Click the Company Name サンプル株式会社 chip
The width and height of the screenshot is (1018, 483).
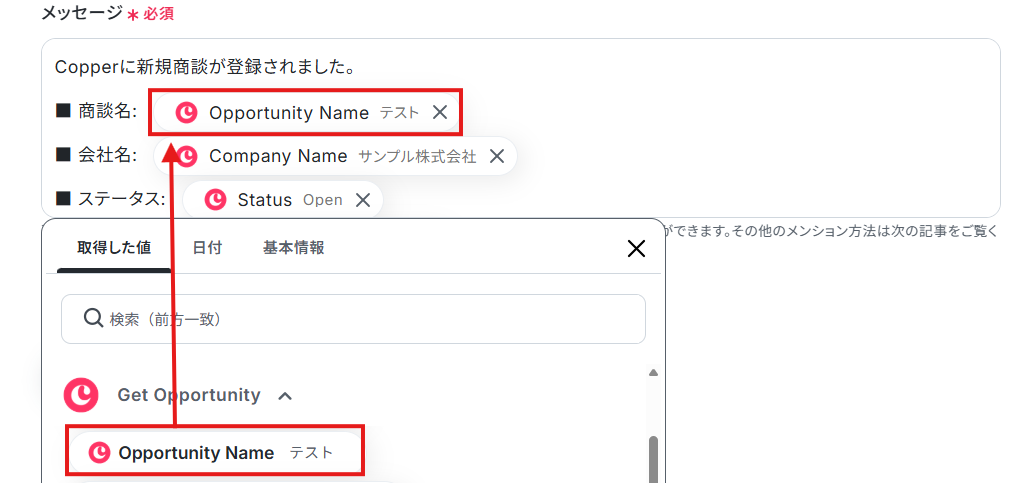pos(335,156)
